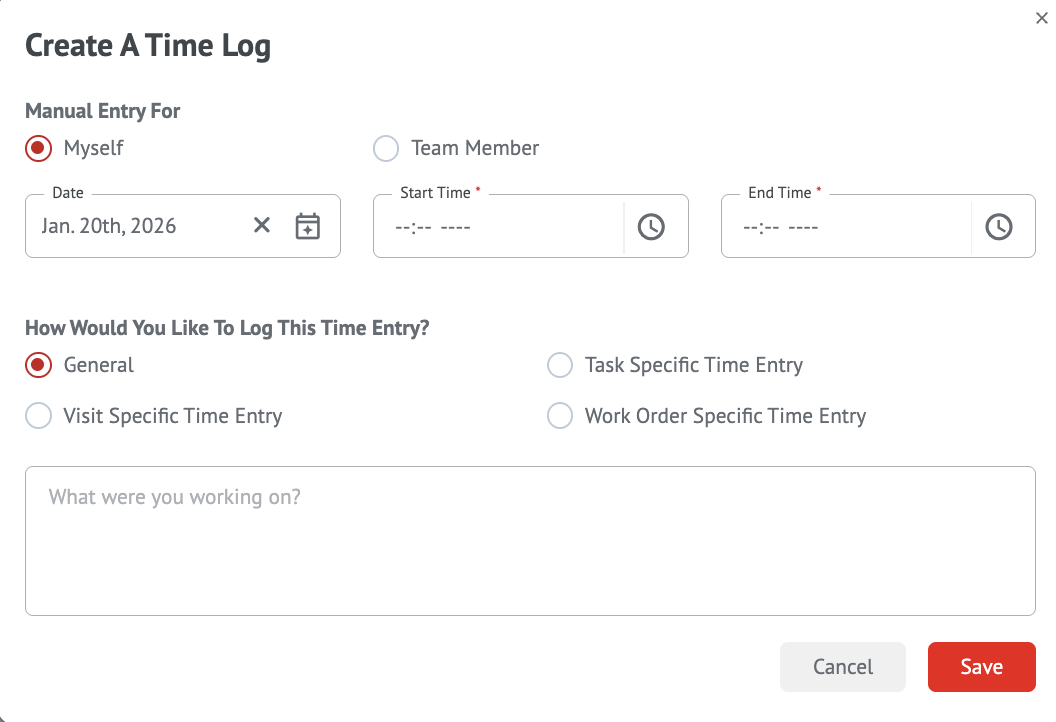The width and height of the screenshot is (1056, 722).
Task: Close the Create A Time Log dialog
Action: tap(1041, 18)
